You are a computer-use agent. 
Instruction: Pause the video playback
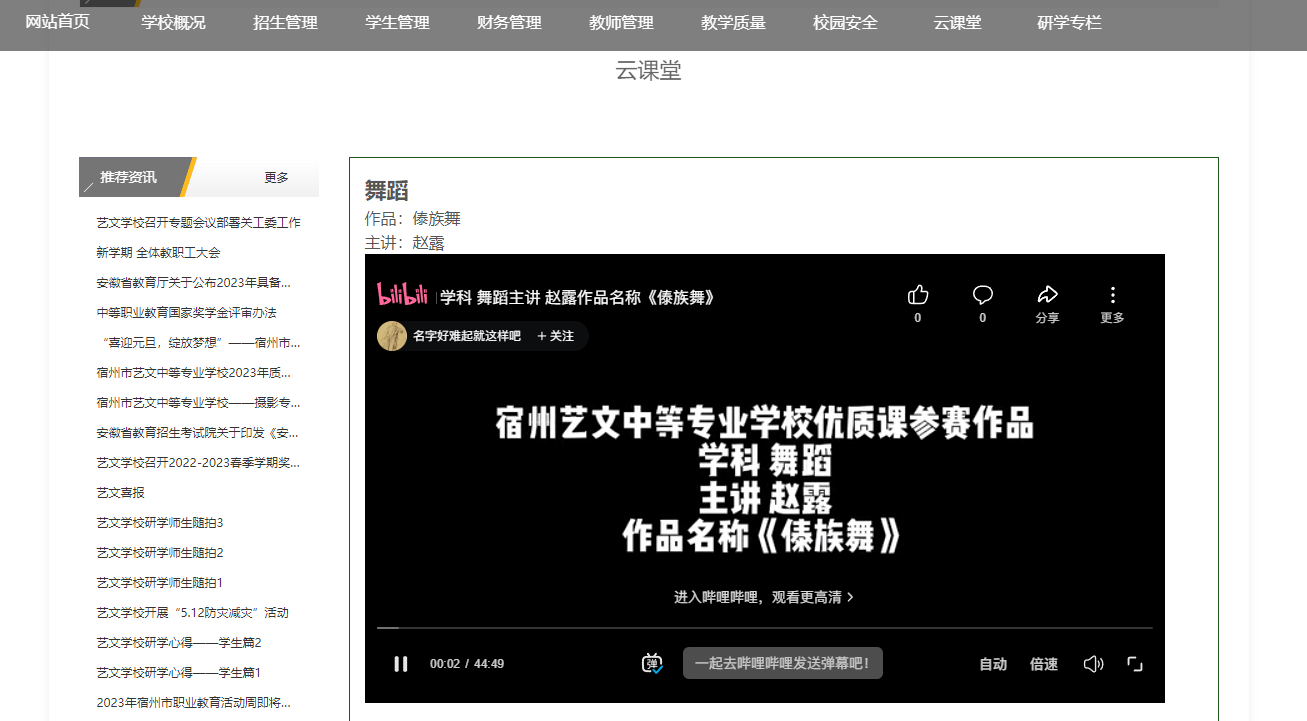[401, 664]
